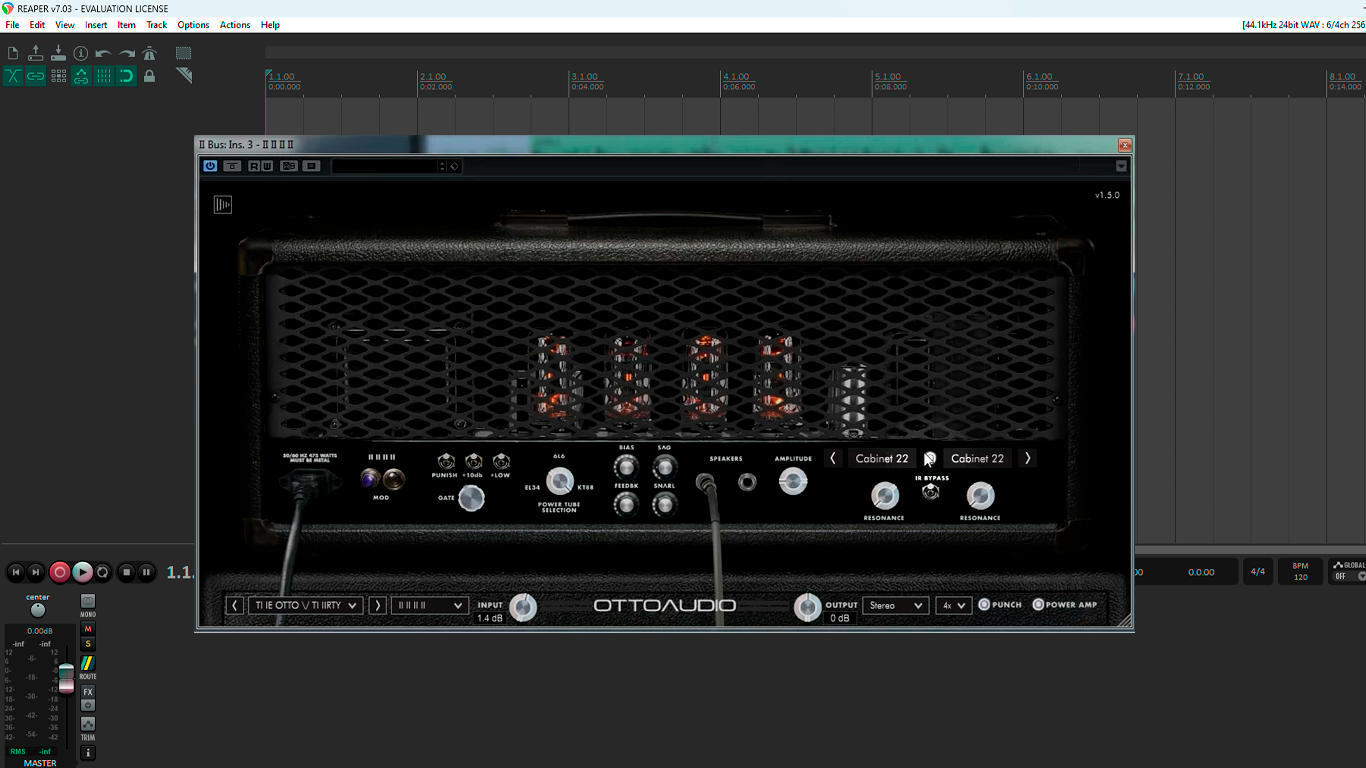Select previous left cabinet with left chevron

click(x=833, y=458)
